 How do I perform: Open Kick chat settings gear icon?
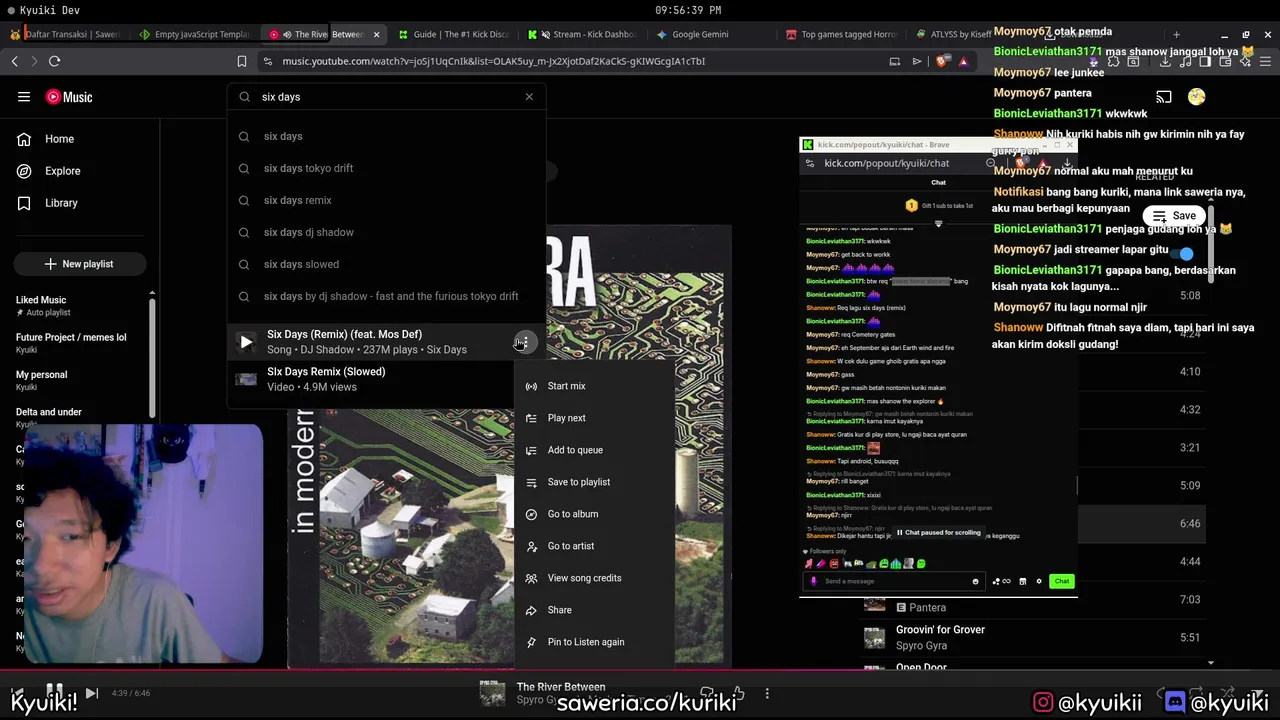click(1039, 581)
